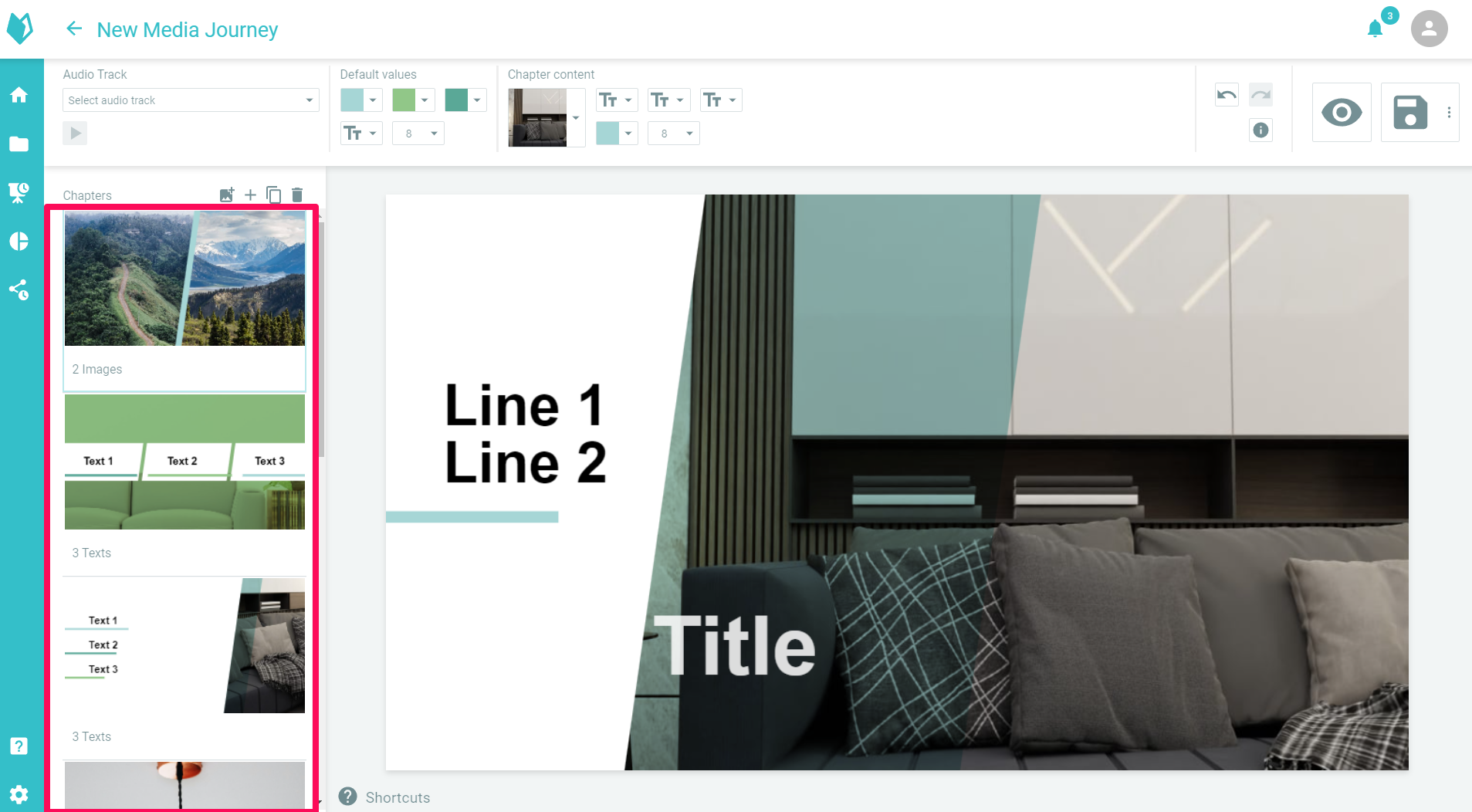
Task: Open the chapter content image dropdown
Action: [x=576, y=118]
